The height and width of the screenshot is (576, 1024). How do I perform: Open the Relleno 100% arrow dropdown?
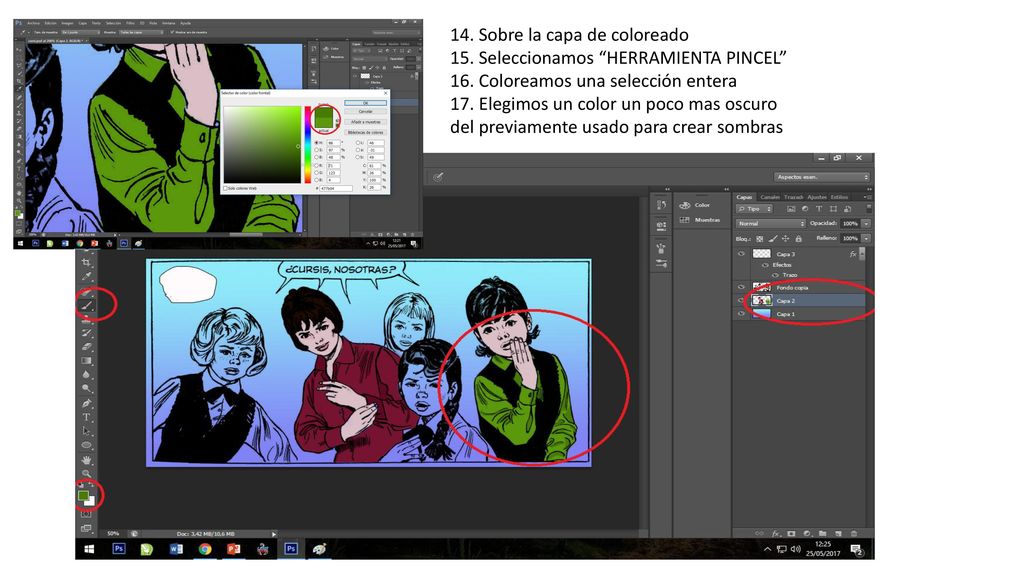click(x=866, y=238)
